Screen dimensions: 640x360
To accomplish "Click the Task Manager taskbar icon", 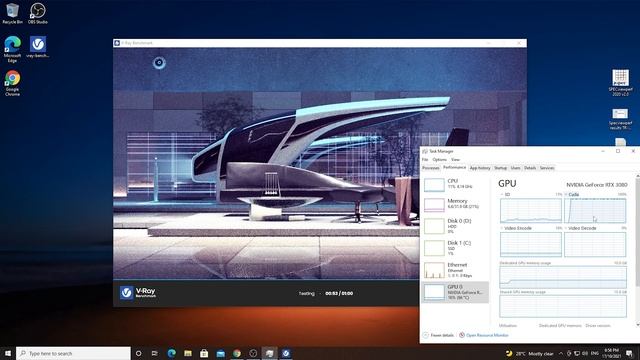I will pyautogui.click(x=269, y=353).
